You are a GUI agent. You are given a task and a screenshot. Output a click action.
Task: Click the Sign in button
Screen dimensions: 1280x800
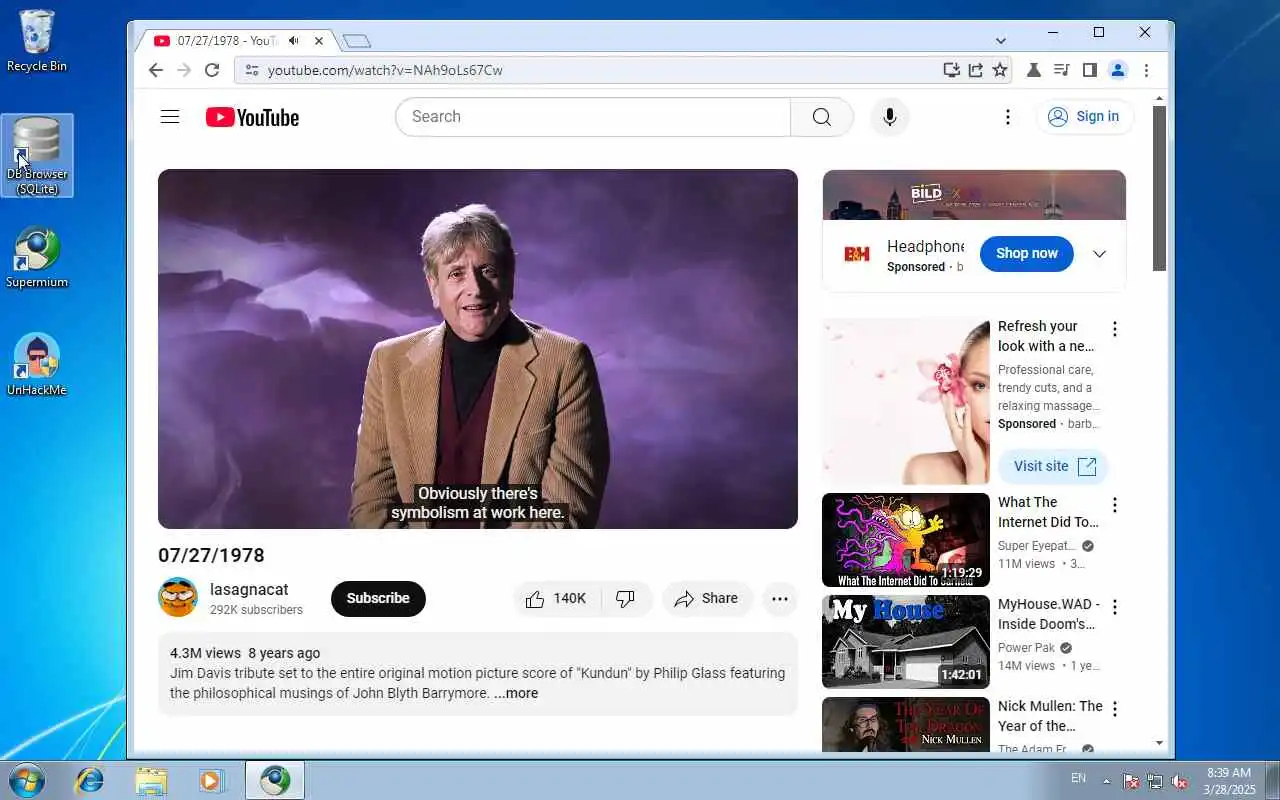tap(1084, 117)
